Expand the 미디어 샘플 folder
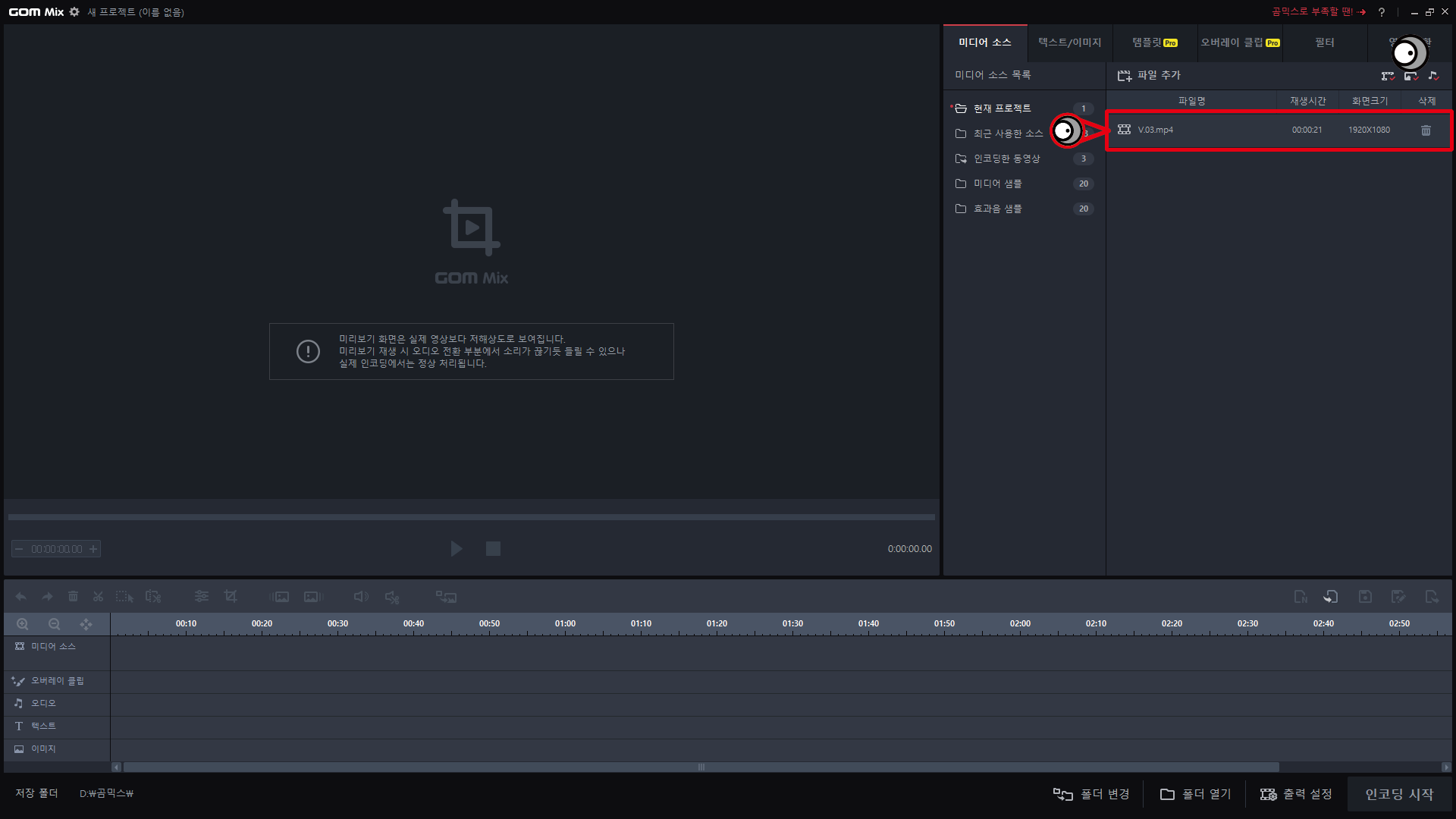 (997, 184)
